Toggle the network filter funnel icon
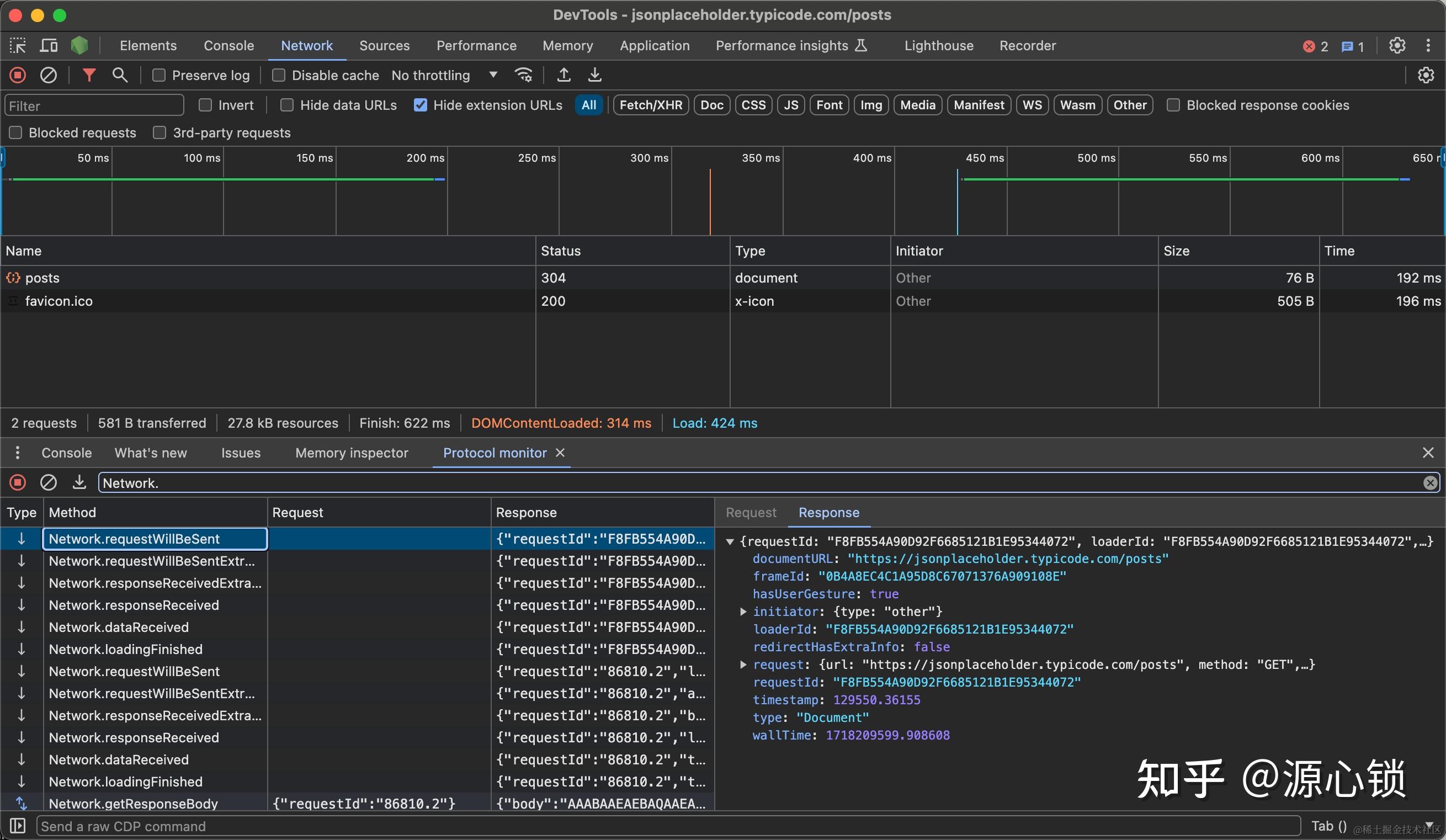 coord(89,75)
